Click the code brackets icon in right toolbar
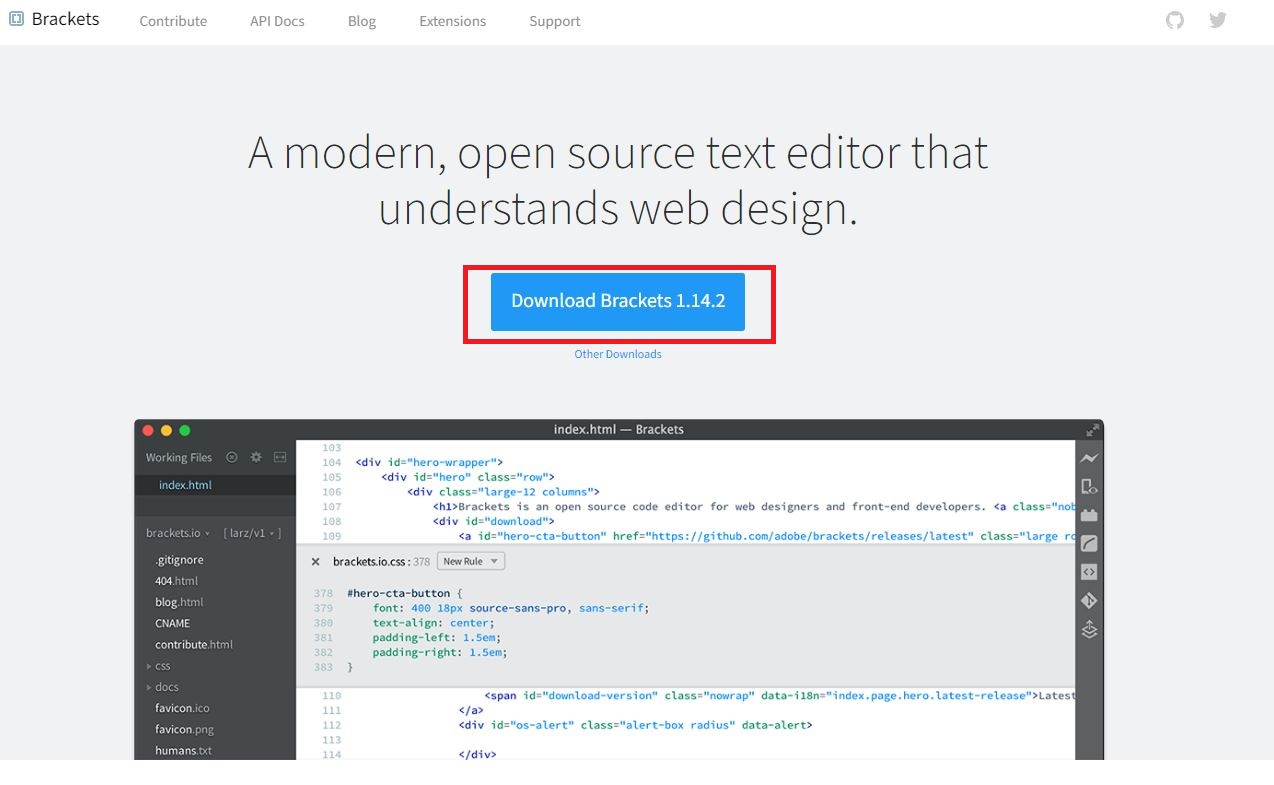This screenshot has width=1274, height=785. (1089, 572)
